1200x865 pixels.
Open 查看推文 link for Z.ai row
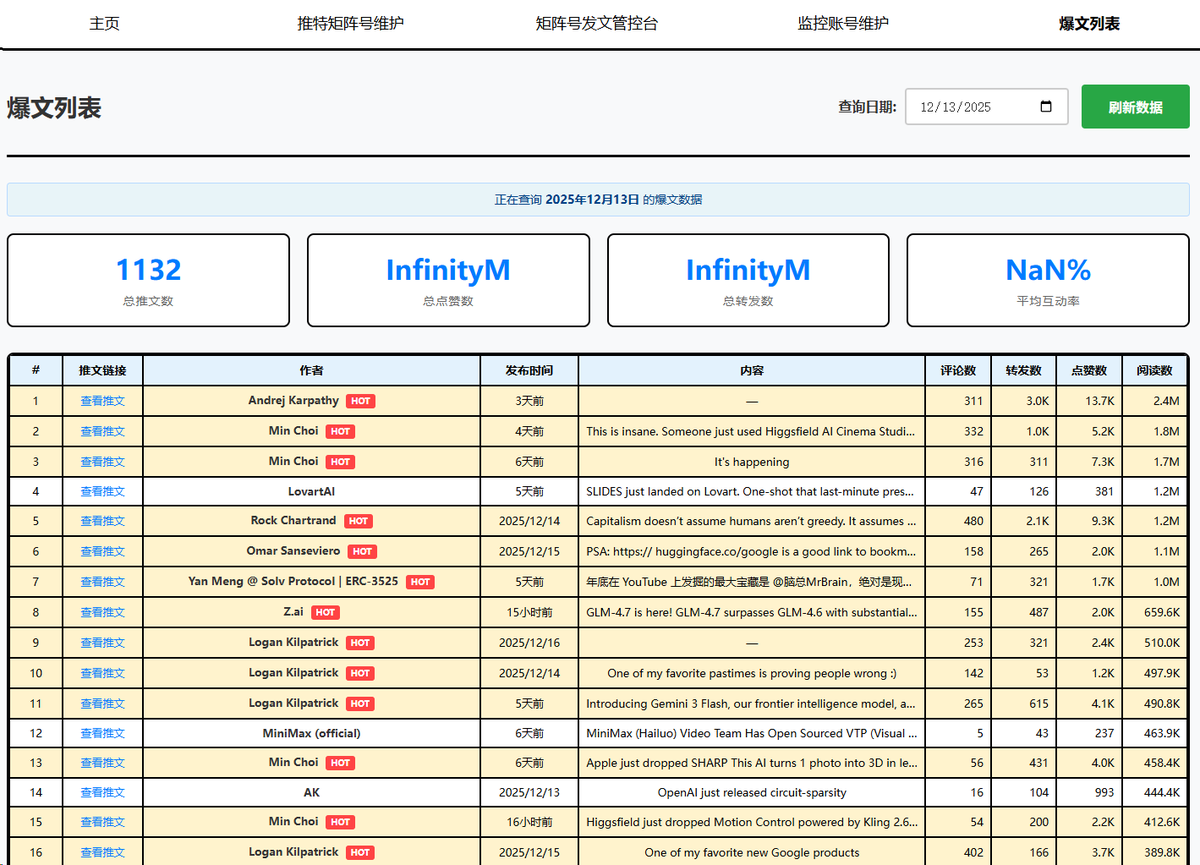(x=103, y=612)
